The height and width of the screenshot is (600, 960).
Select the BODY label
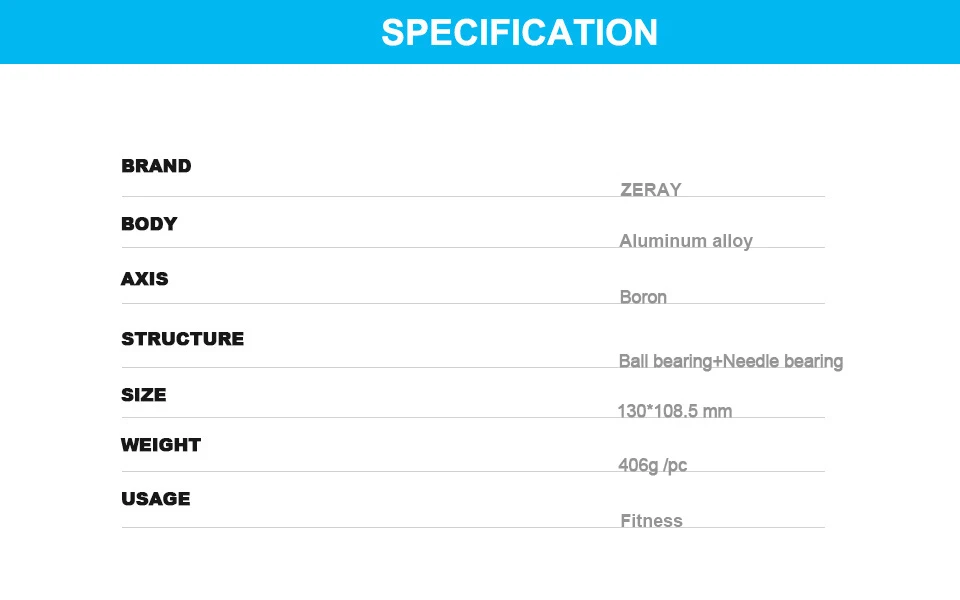point(149,224)
